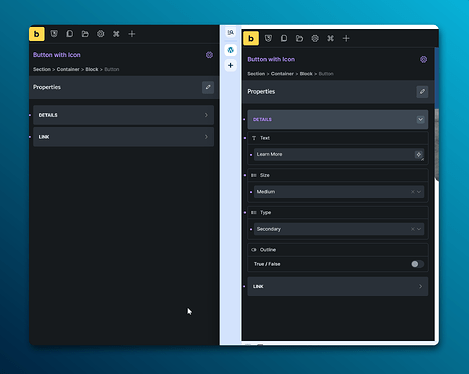Click the plus icon in the collapsed-Details panel toolbar
469x374 pixels.
(x=132, y=34)
